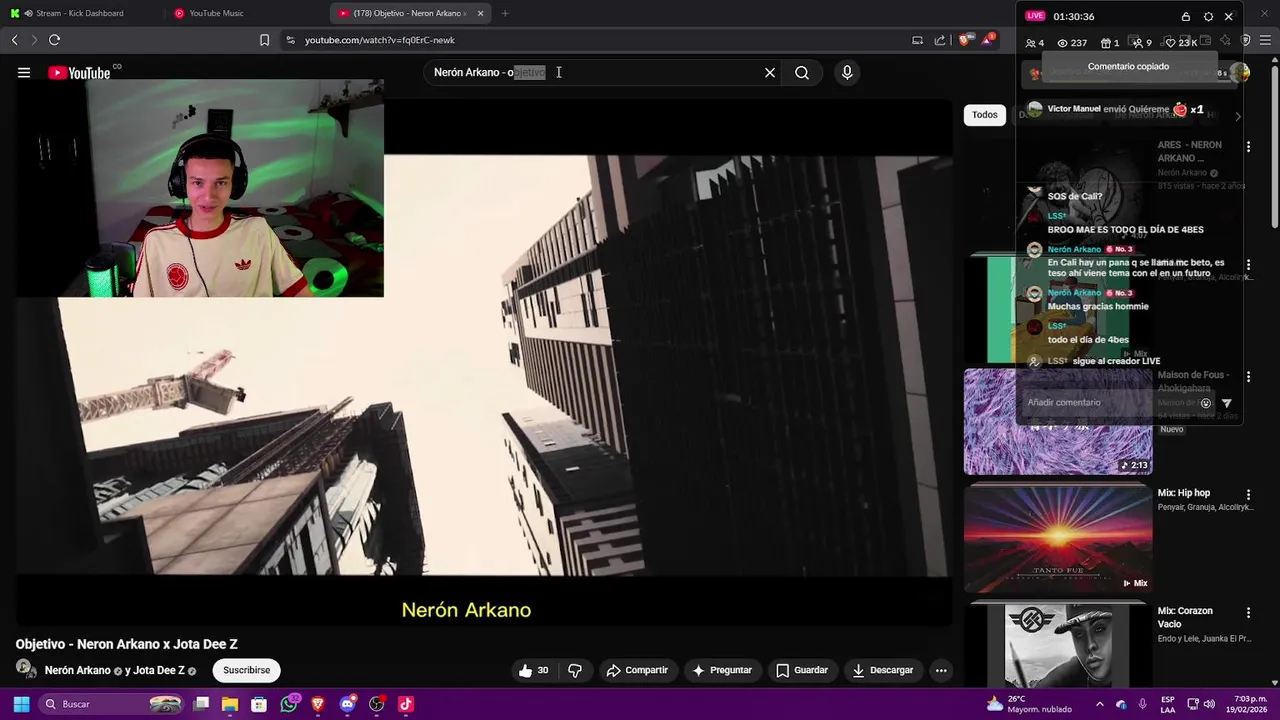The image size is (1280, 720).
Task: Open options for Mix: Corazon Vacio
Action: coord(1248,612)
